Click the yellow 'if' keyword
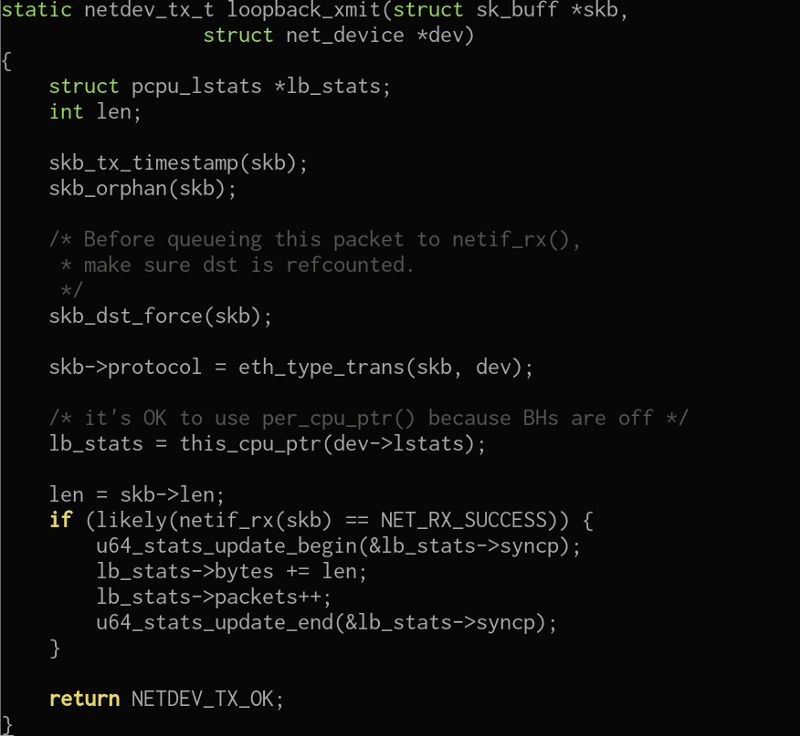800x736 pixels. [61, 520]
